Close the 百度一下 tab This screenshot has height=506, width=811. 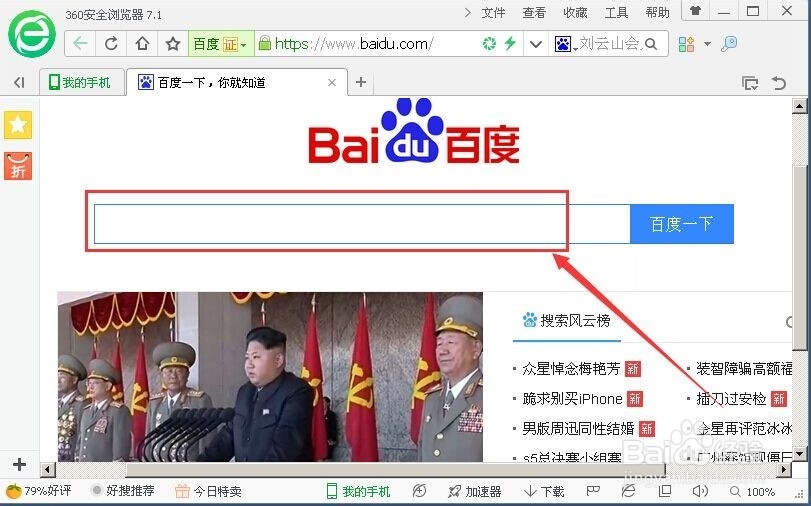coord(332,82)
